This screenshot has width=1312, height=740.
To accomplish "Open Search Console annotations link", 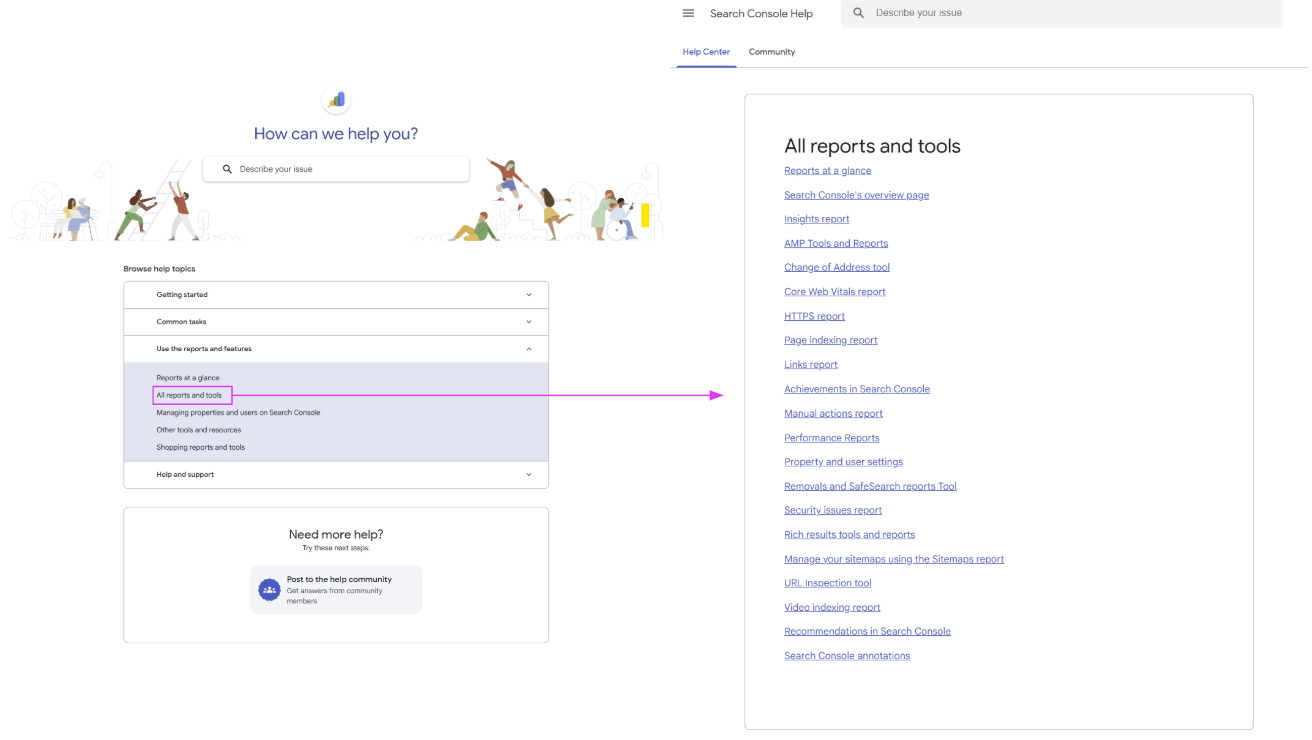I will 848,656.
